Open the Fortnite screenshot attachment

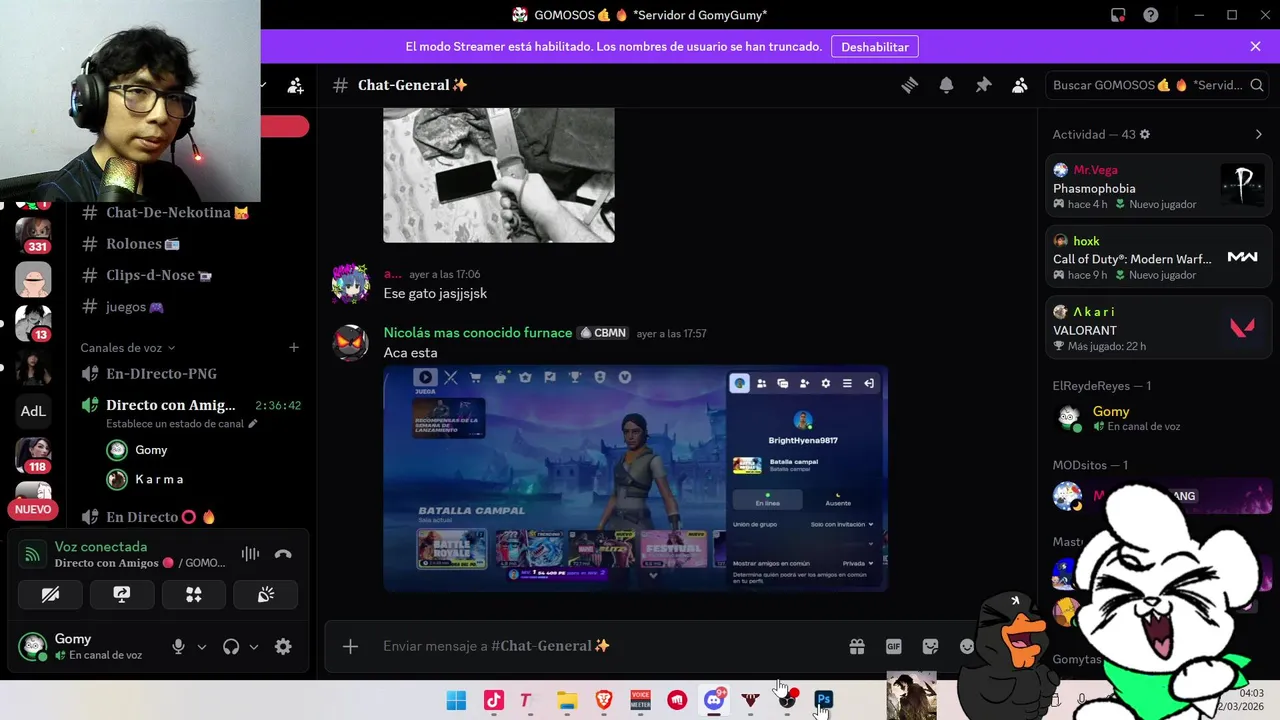[636, 479]
